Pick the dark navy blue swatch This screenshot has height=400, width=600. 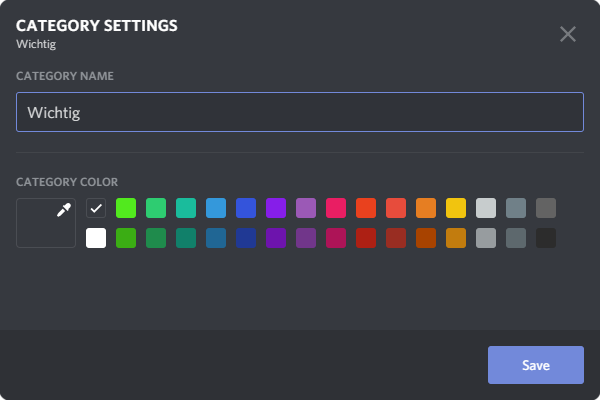[x=246, y=238]
